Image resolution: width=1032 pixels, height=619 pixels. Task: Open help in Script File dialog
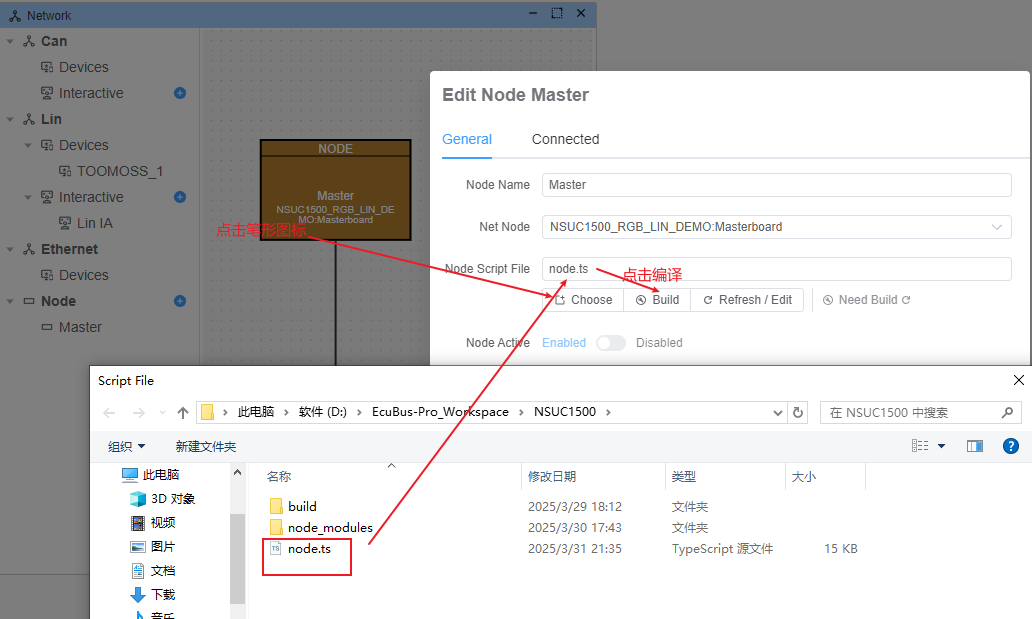click(1010, 446)
